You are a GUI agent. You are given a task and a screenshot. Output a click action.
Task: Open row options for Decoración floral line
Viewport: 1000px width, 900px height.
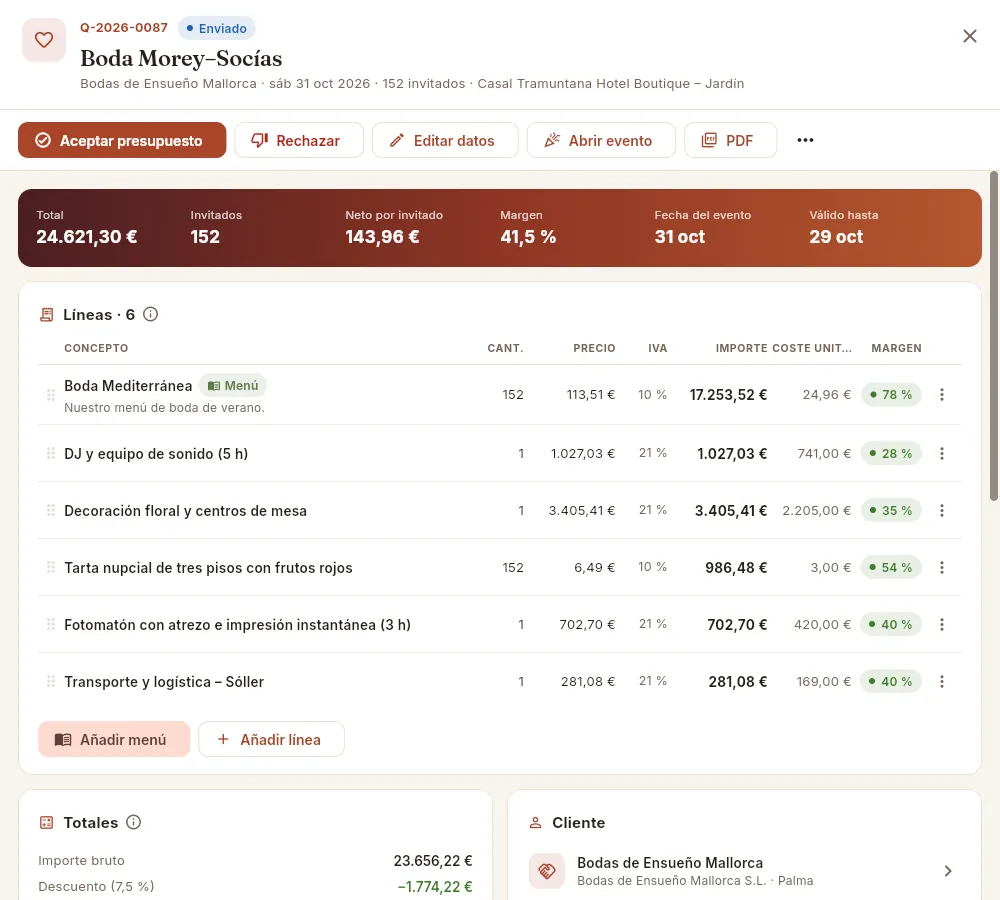pyautogui.click(x=941, y=510)
